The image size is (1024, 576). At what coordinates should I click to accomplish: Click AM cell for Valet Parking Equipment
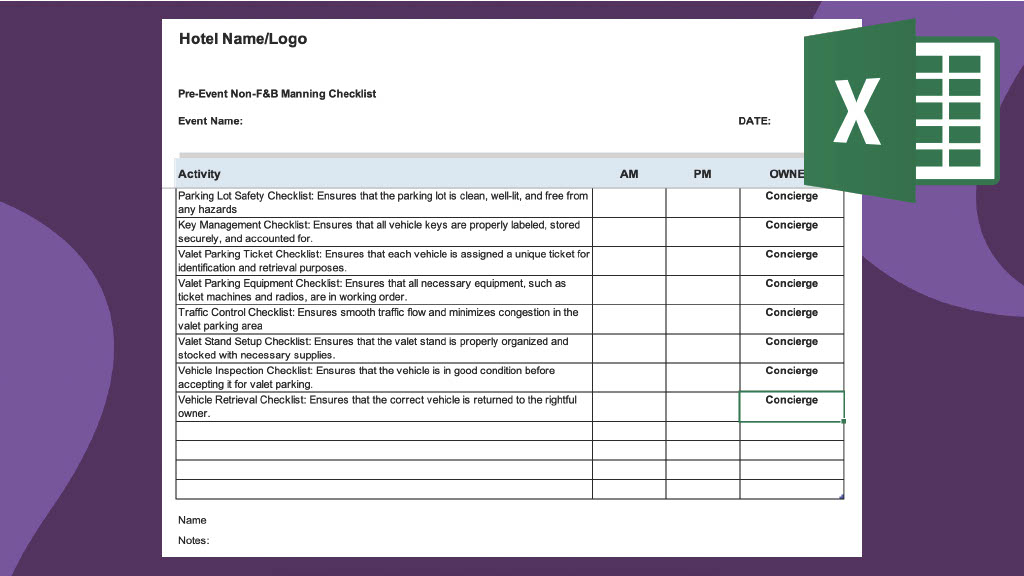coord(629,290)
